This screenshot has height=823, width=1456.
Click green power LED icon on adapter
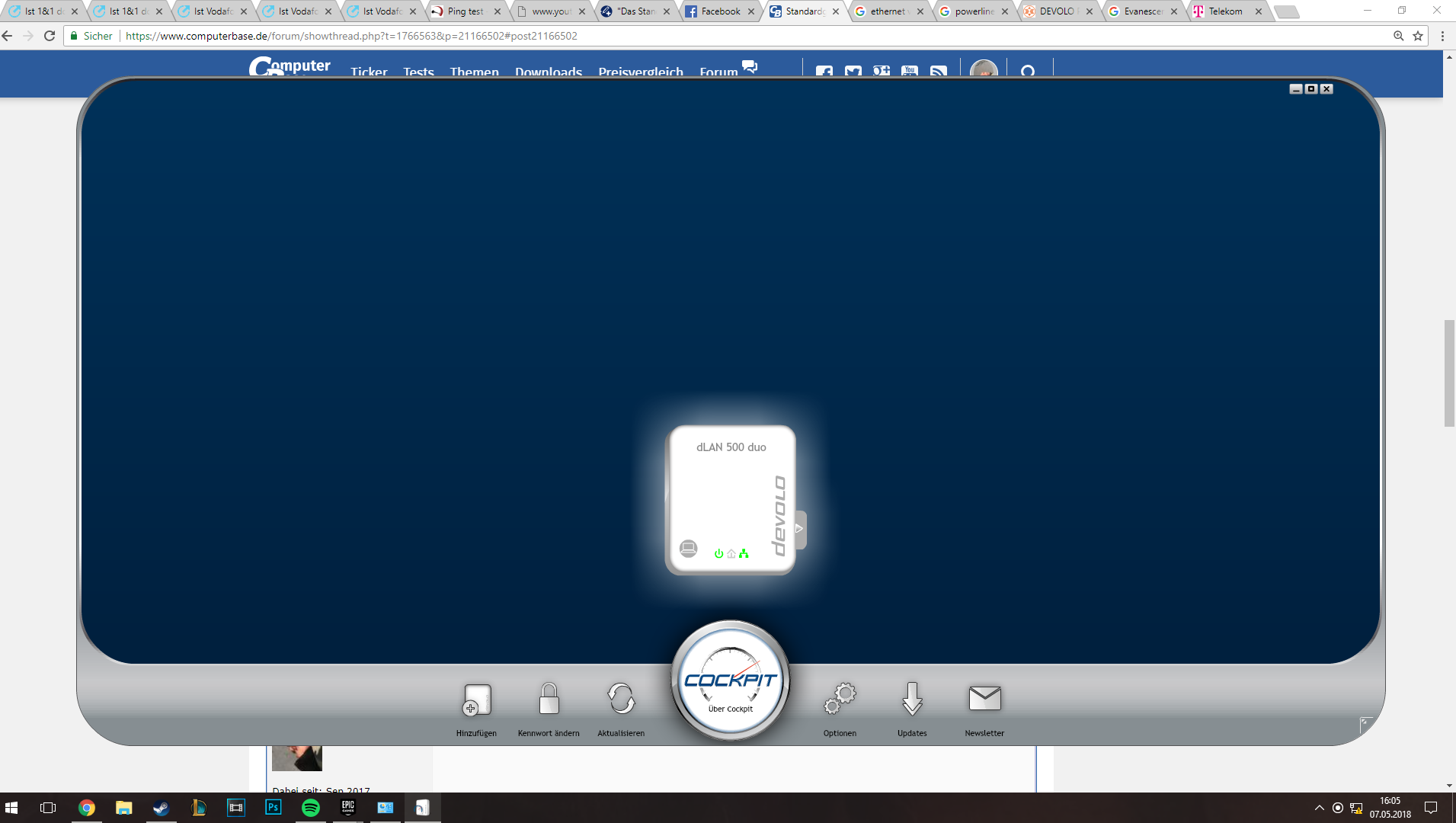coord(718,554)
